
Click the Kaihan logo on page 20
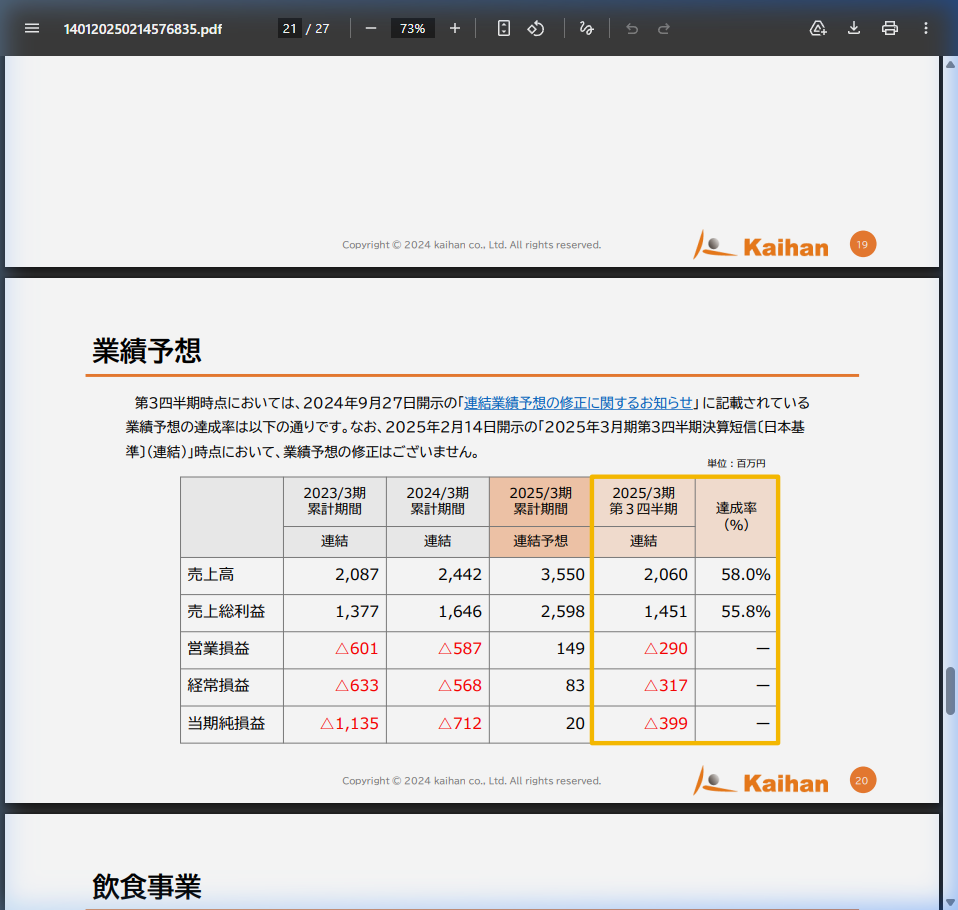coord(761,780)
